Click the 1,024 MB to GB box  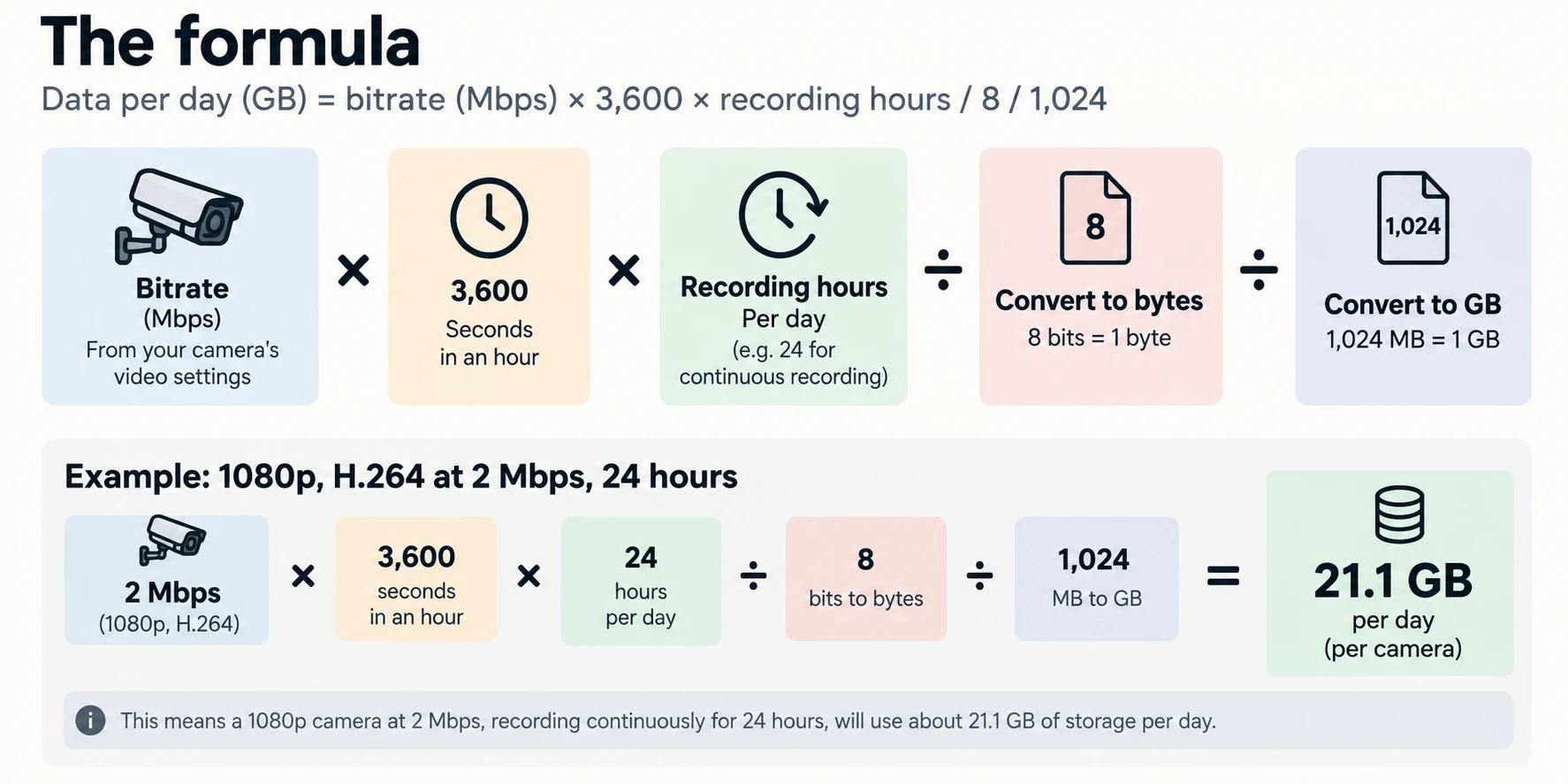[x=1097, y=579]
